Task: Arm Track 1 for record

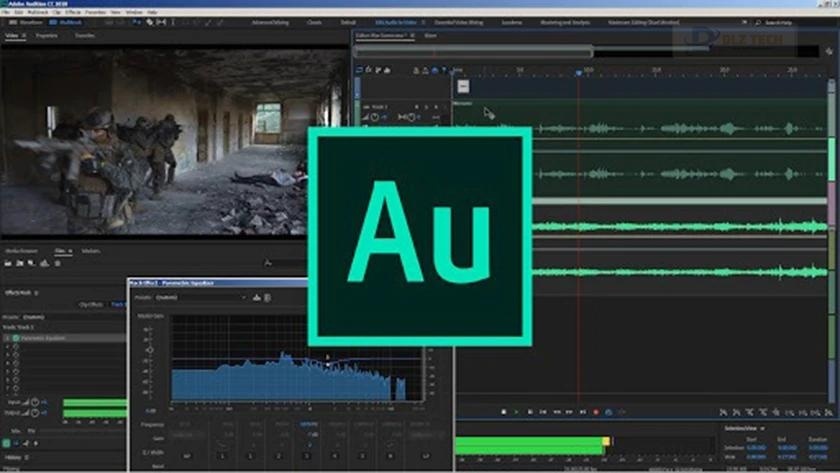Action: click(x=436, y=107)
